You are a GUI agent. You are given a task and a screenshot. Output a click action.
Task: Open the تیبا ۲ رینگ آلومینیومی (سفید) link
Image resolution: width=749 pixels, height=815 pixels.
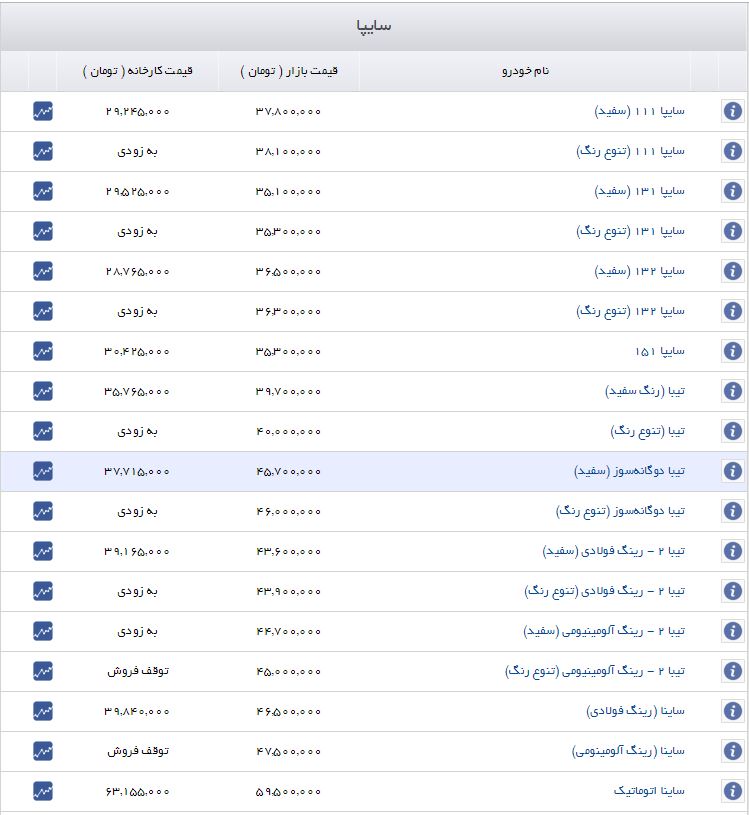tap(604, 632)
